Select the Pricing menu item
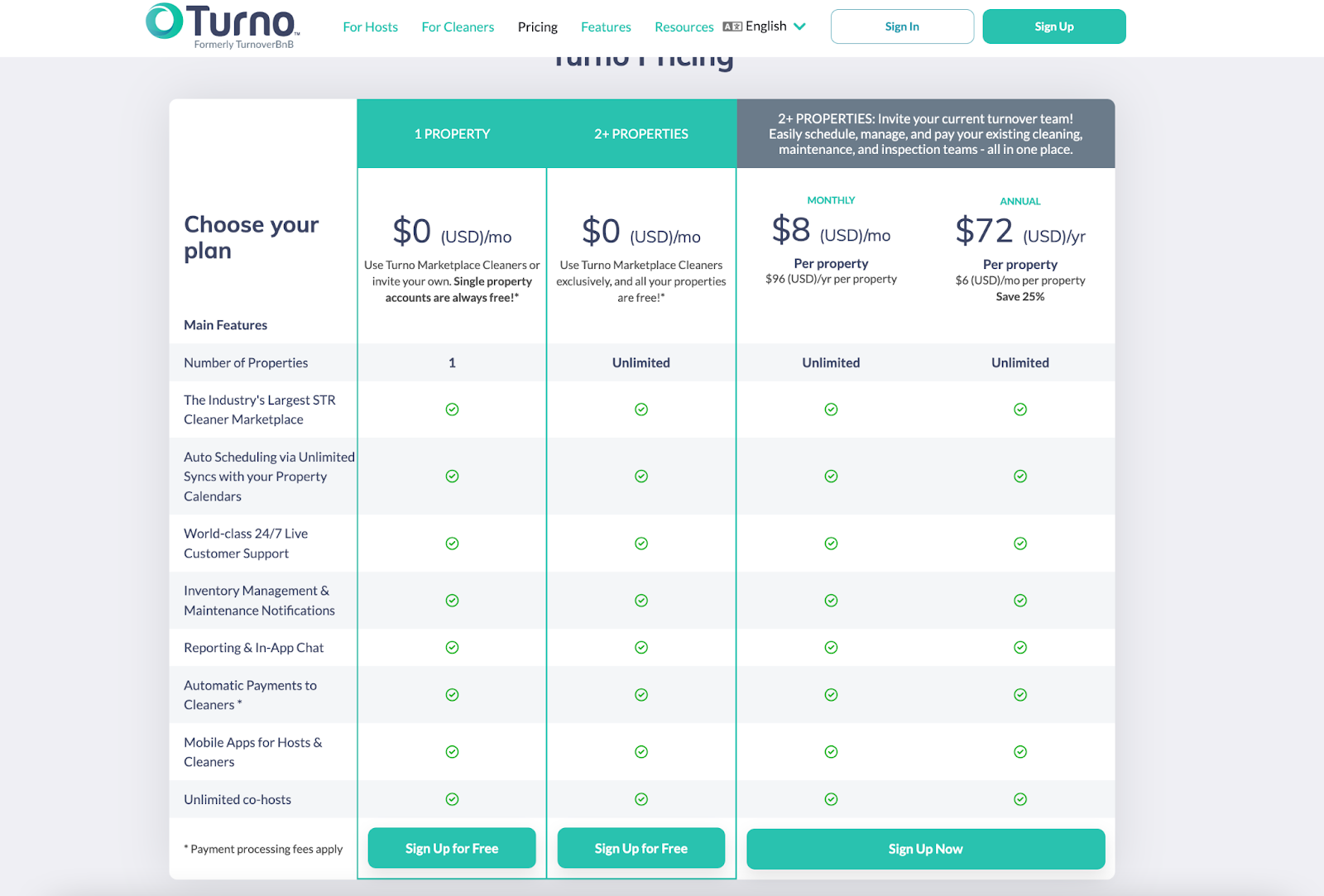 click(x=537, y=26)
